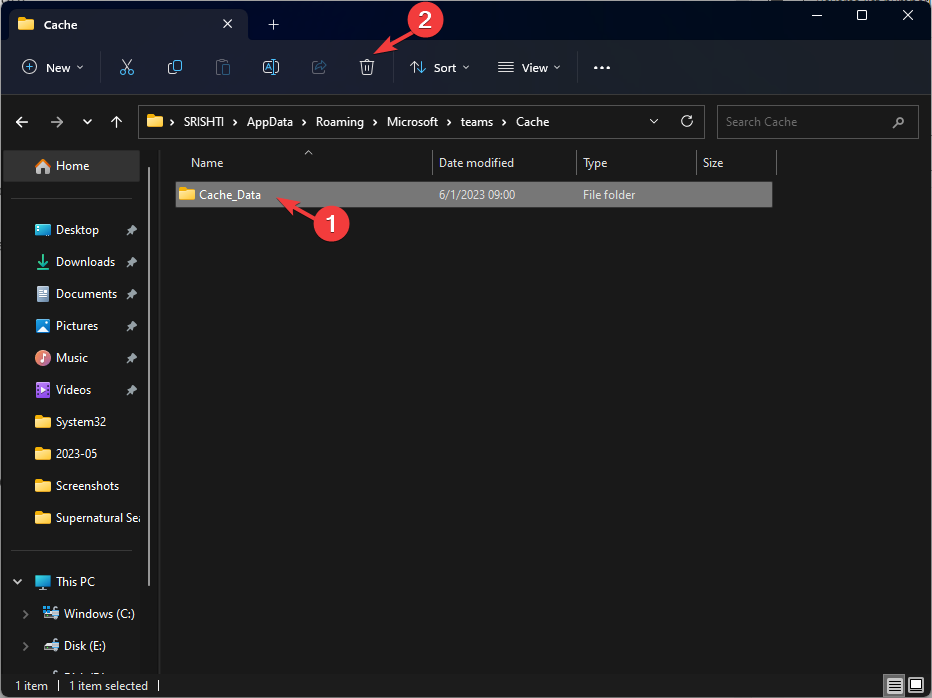Unpin Music using its pin icon
Viewport: 932px width, 698px height.
pyautogui.click(x=131, y=359)
